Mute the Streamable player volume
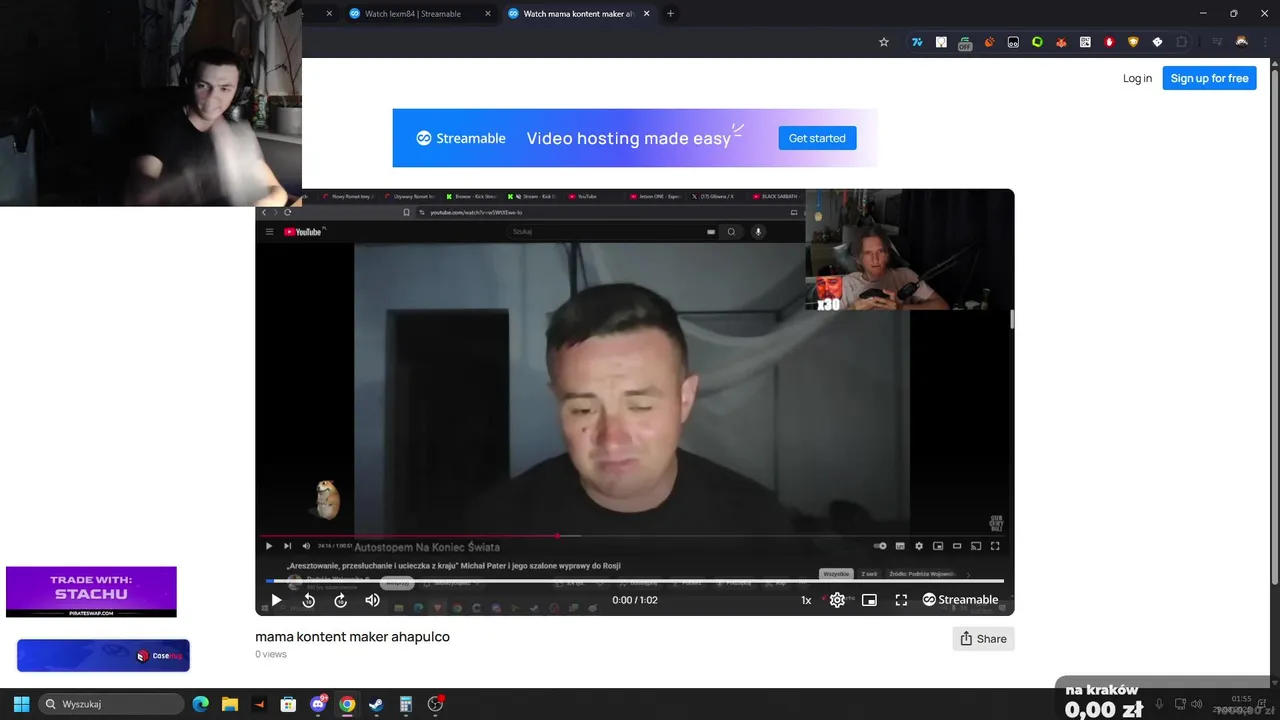This screenshot has height=720, width=1280. tap(372, 600)
